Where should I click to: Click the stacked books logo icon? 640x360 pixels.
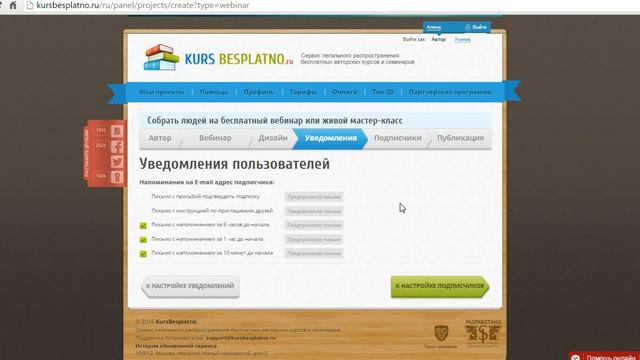coord(161,58)
